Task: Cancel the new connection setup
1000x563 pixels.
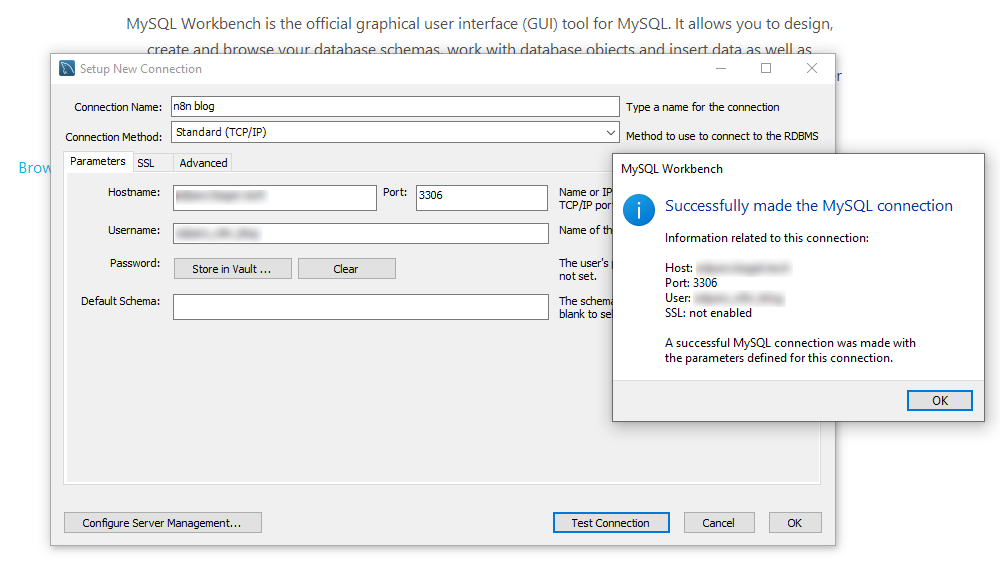Action: [718, 523]
